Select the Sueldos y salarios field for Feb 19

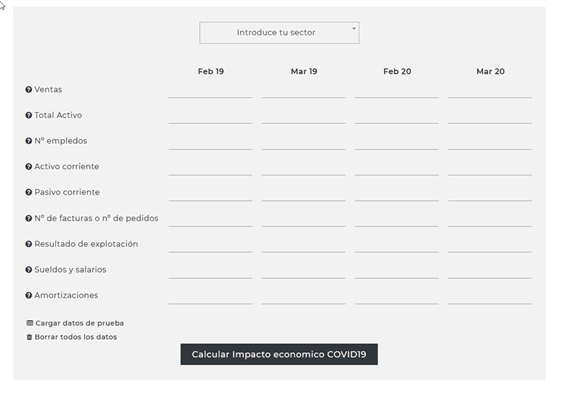[210, 271]
